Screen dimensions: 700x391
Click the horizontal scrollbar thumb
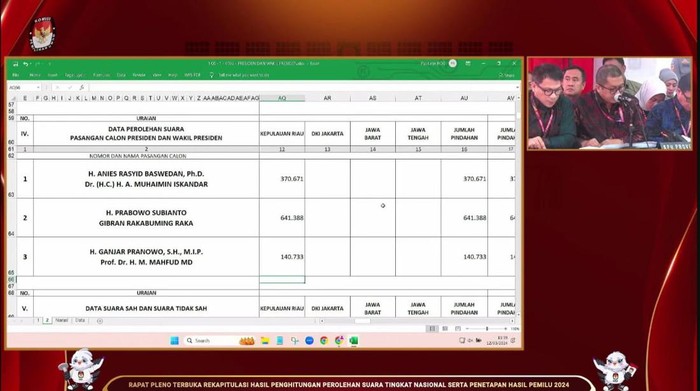pyautogui.click(x=362, y=321)
